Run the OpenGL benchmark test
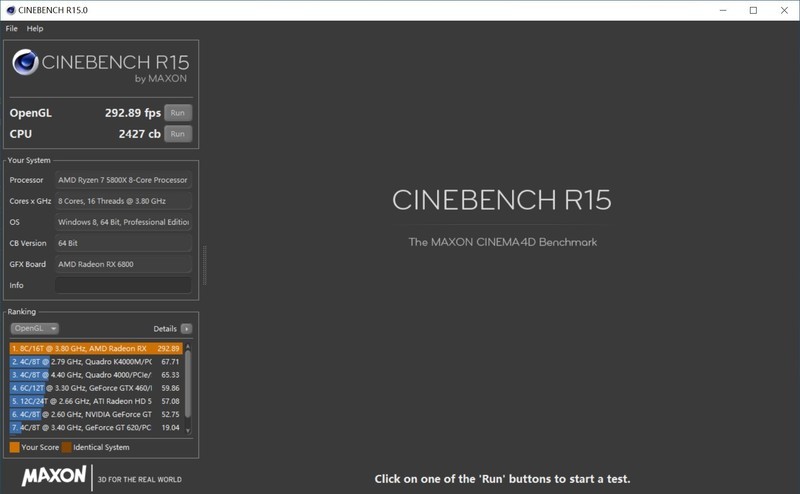Image resolution: width=800 pixels, height=494 pixels. [178, 113]
